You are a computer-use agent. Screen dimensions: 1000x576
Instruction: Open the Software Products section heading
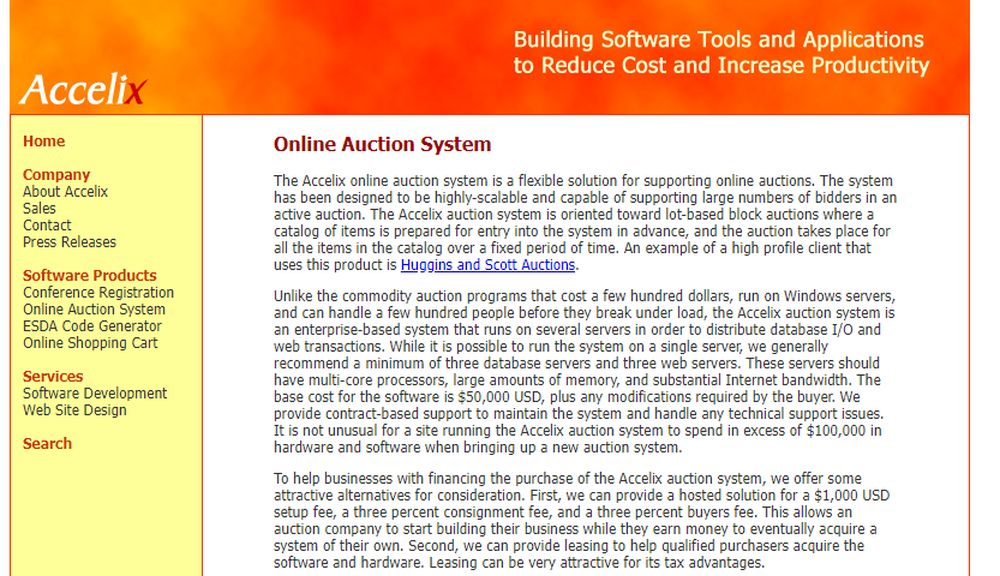(x=89, y=276)
